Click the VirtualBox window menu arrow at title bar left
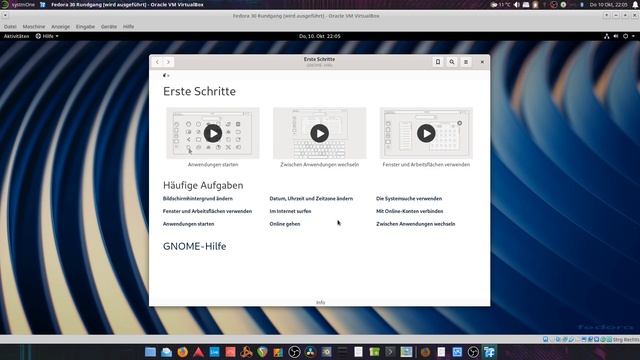The width and height of the screenshot is (640, 360). point(5,16)
